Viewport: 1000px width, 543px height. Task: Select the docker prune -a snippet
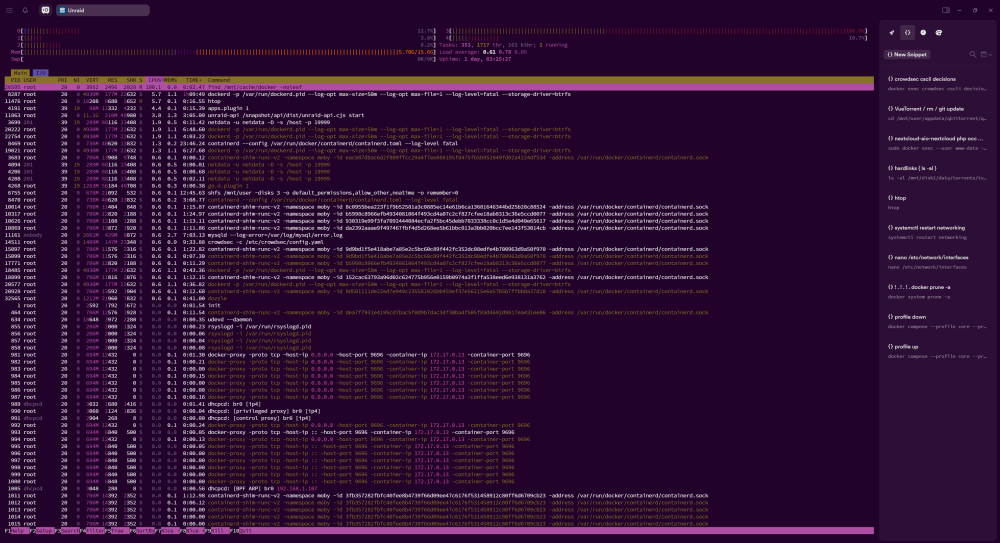pyautogui.click(x=937, y=292)
